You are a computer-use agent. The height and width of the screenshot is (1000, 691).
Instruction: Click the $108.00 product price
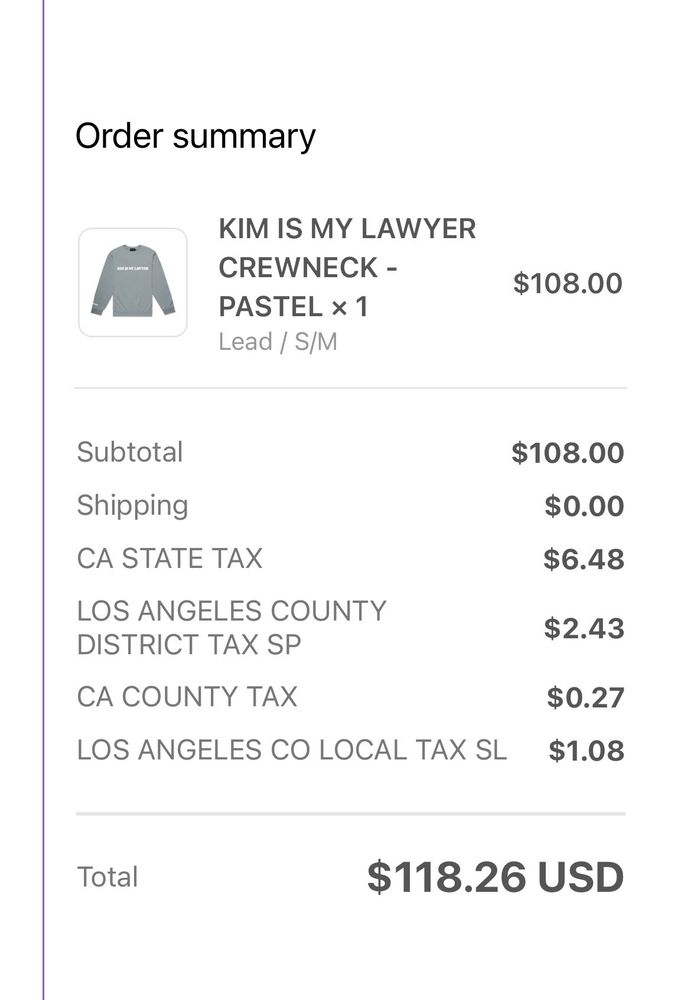tap(567, 283)
